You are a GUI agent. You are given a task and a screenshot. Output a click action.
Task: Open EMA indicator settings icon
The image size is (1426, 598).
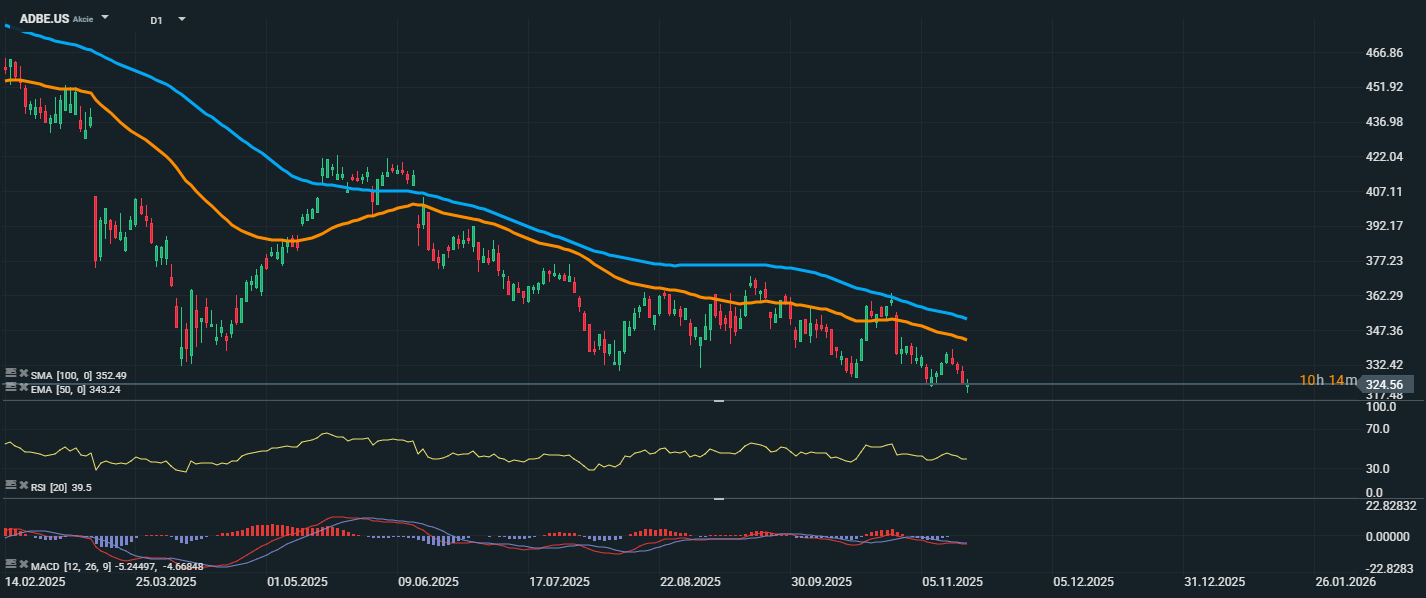click(x=10, y=387)
